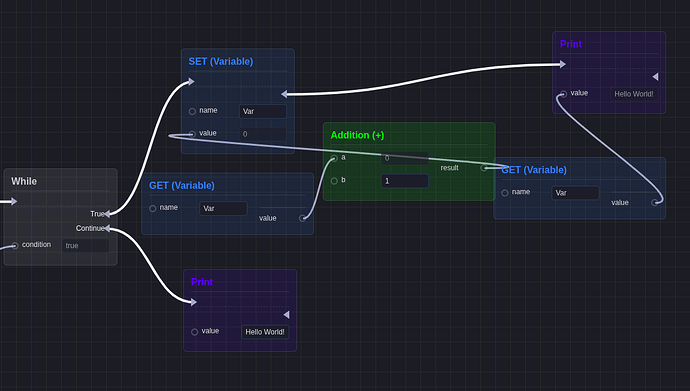Image resolution: width=690 pixels, height=391 pixels.
Task: Click execution output arrow of Print after Continue
Action: click(286, 314)
